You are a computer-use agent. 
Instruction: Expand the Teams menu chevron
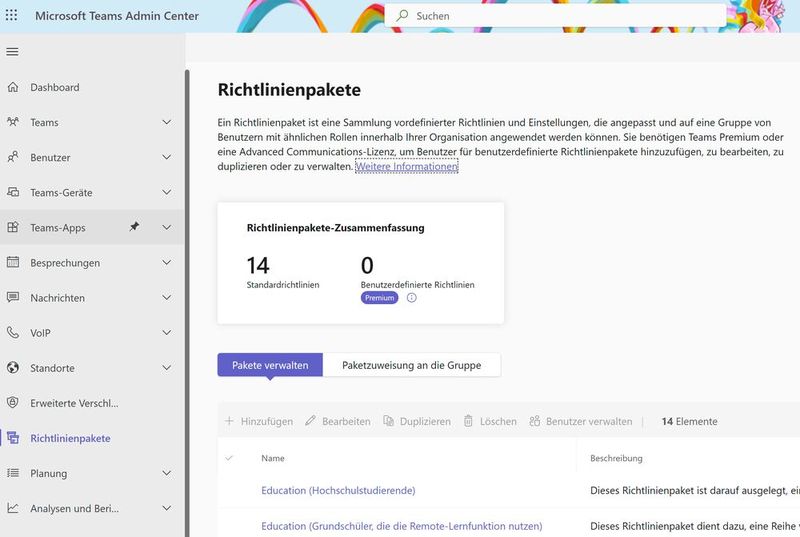click(166, 122)
